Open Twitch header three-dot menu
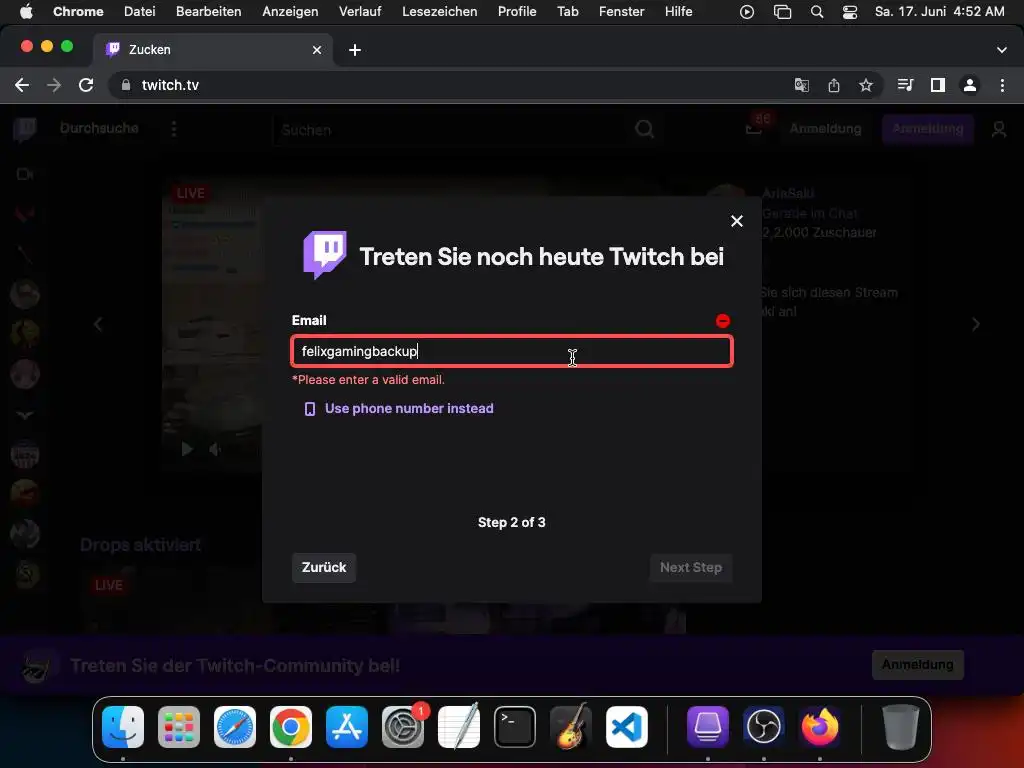 pos(174,129)
